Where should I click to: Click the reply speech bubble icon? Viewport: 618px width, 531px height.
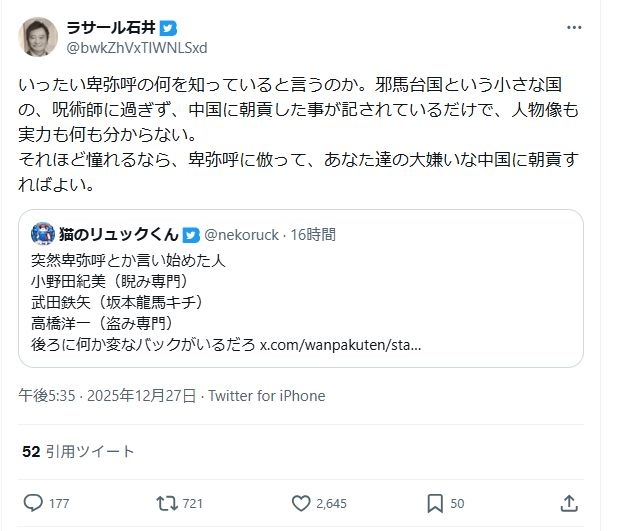coord(32,502)
